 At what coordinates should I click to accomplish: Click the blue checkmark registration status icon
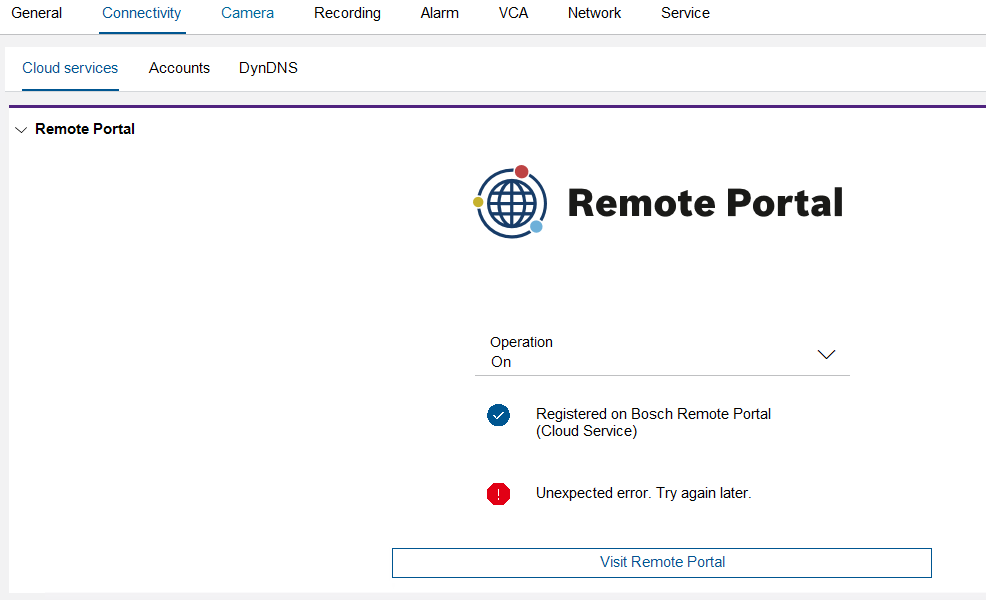pyautogui.click(x=498, y=415)
